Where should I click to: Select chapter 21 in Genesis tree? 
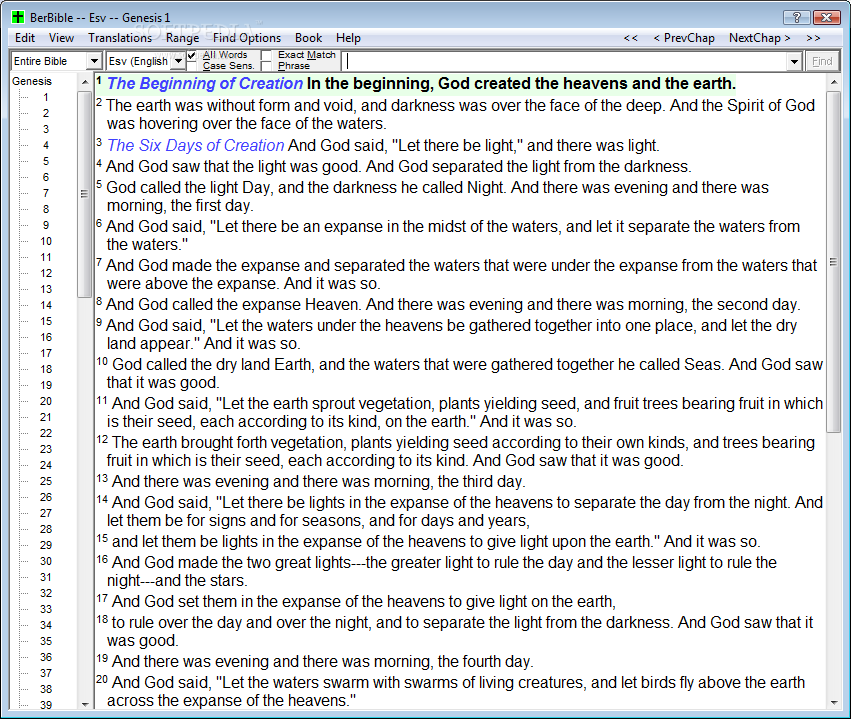46,417
